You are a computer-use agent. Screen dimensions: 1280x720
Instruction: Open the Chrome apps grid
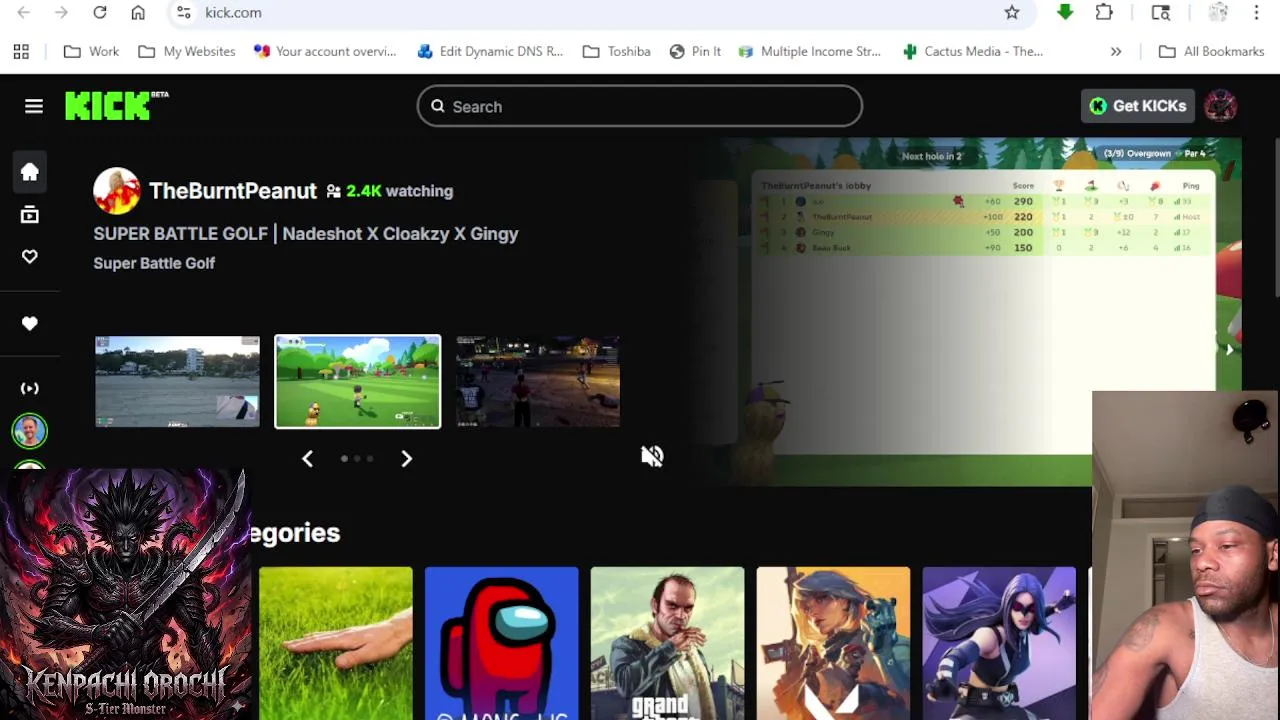point(21,51)
